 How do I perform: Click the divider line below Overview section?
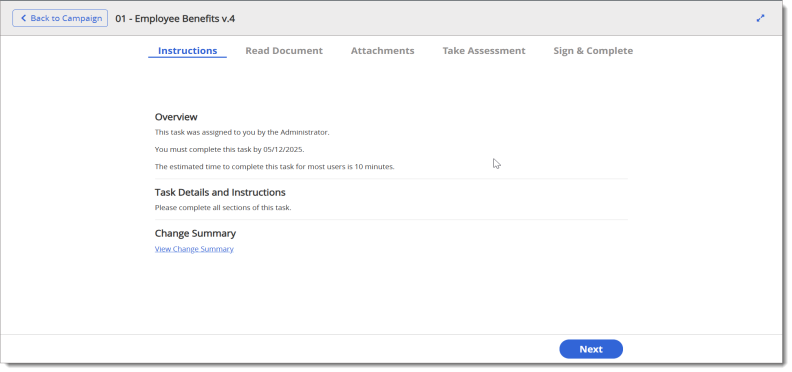391,178
